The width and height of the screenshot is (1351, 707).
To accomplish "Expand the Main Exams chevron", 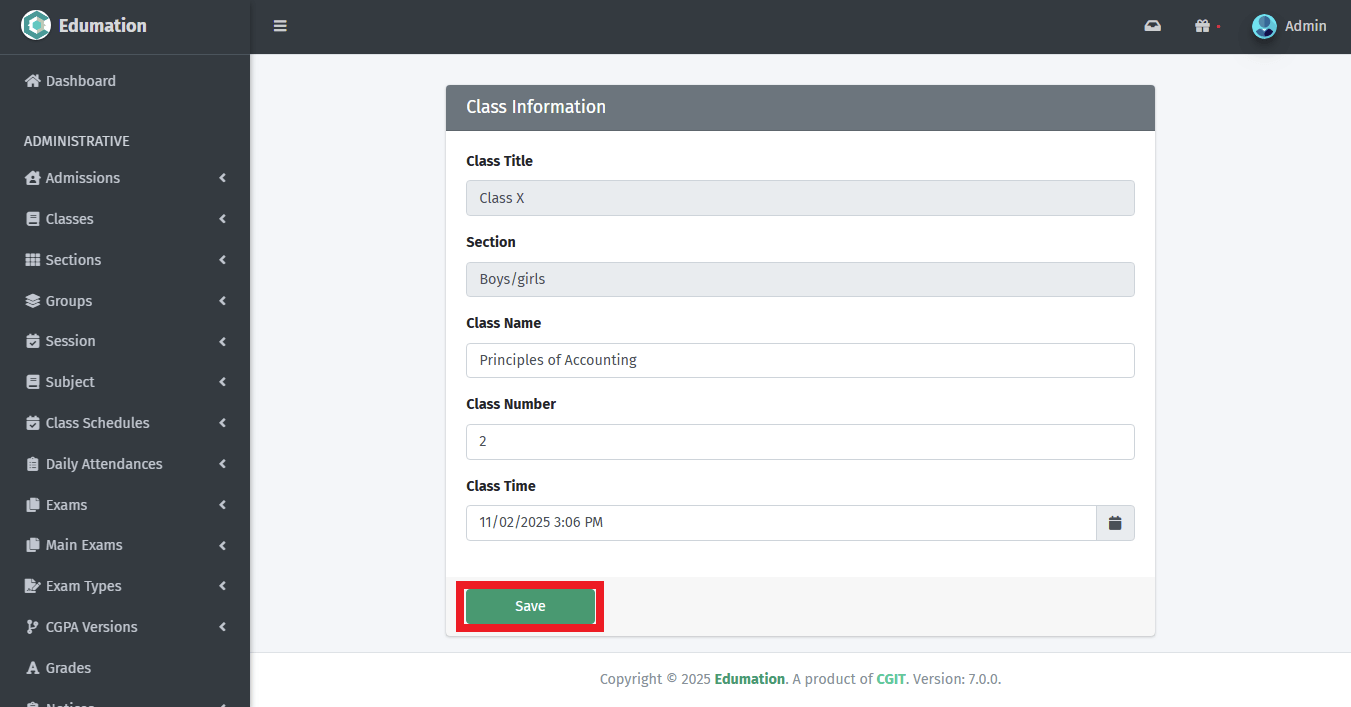I will pos(222,545).
